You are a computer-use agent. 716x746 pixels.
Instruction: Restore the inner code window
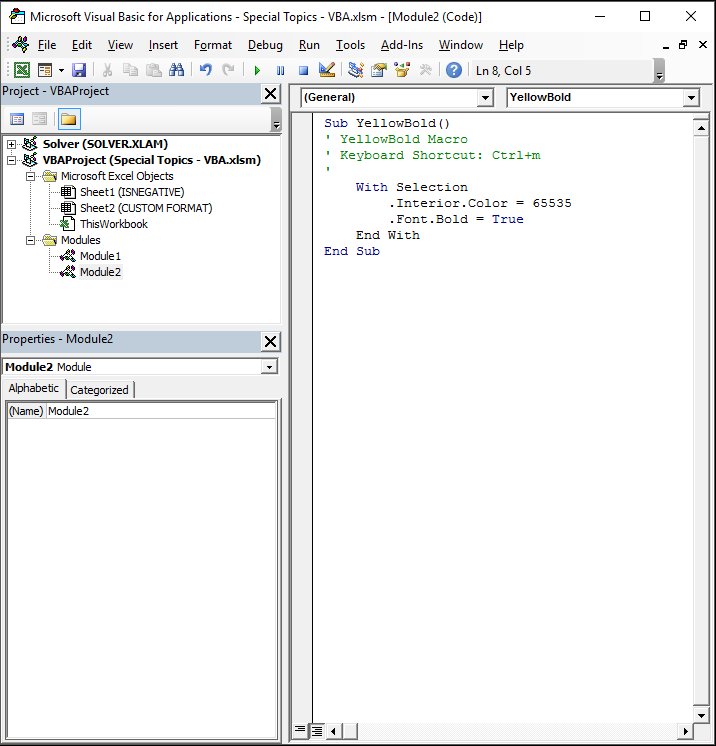[683, 45]
